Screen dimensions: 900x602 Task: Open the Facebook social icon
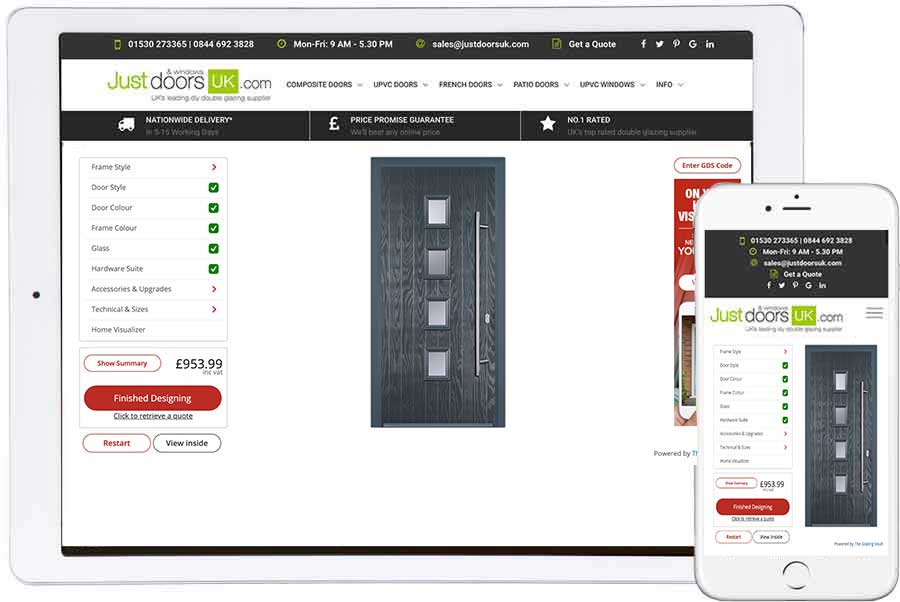point(643,44)
